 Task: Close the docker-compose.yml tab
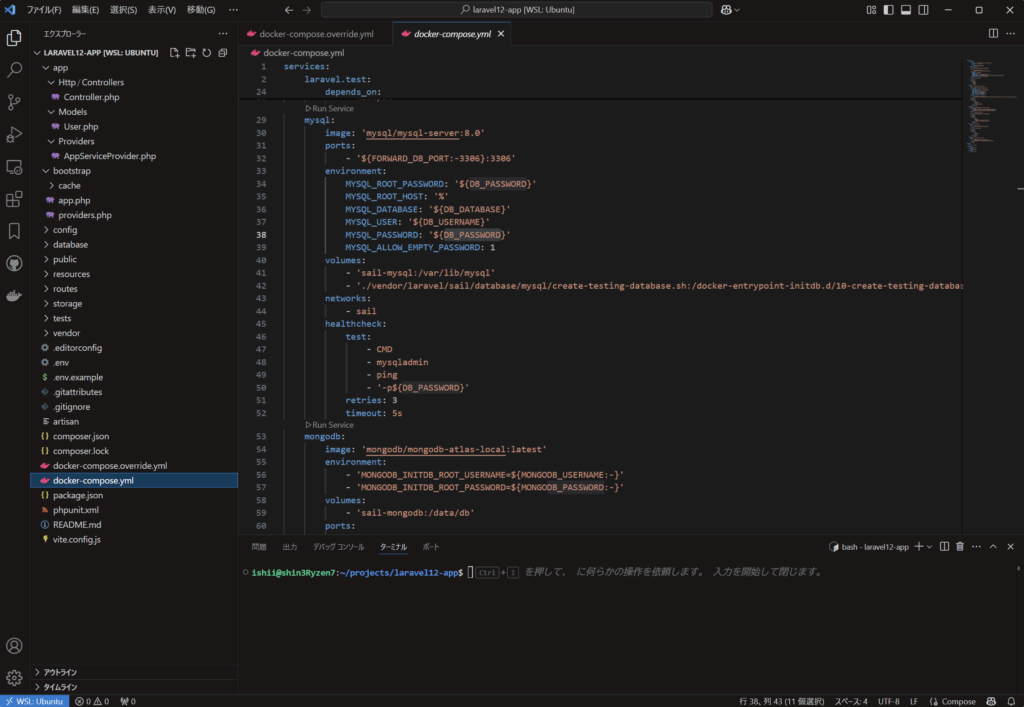(x=501, y=34)
